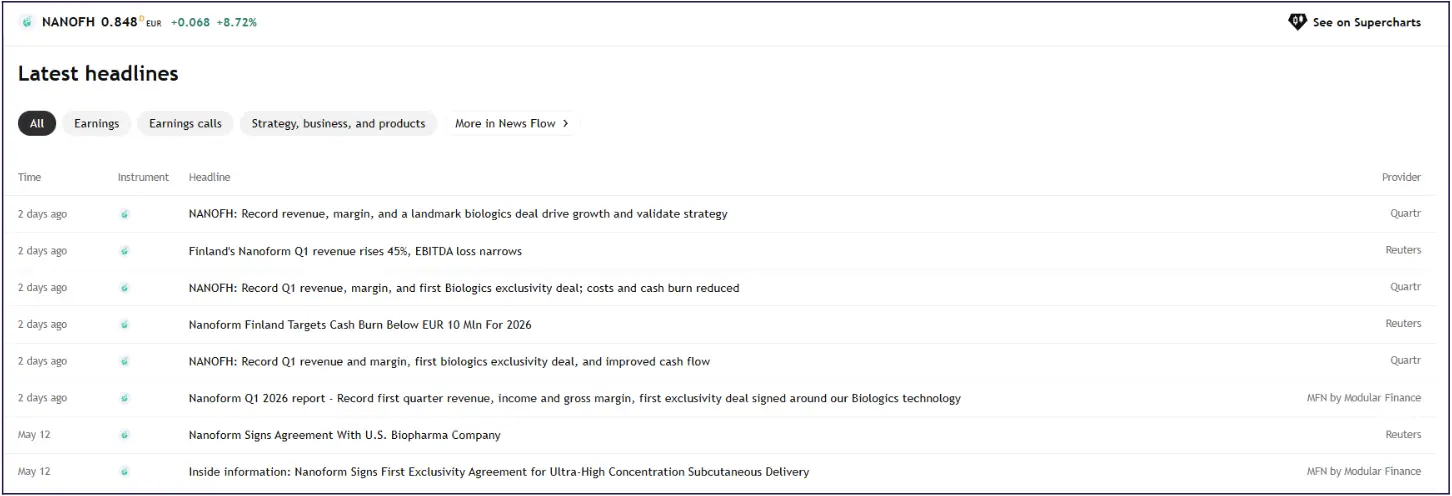Open the See on Supercharts link
The height and width of the screenshot is (496, 1452).
pyautogui.click(x=1354, y=22)
